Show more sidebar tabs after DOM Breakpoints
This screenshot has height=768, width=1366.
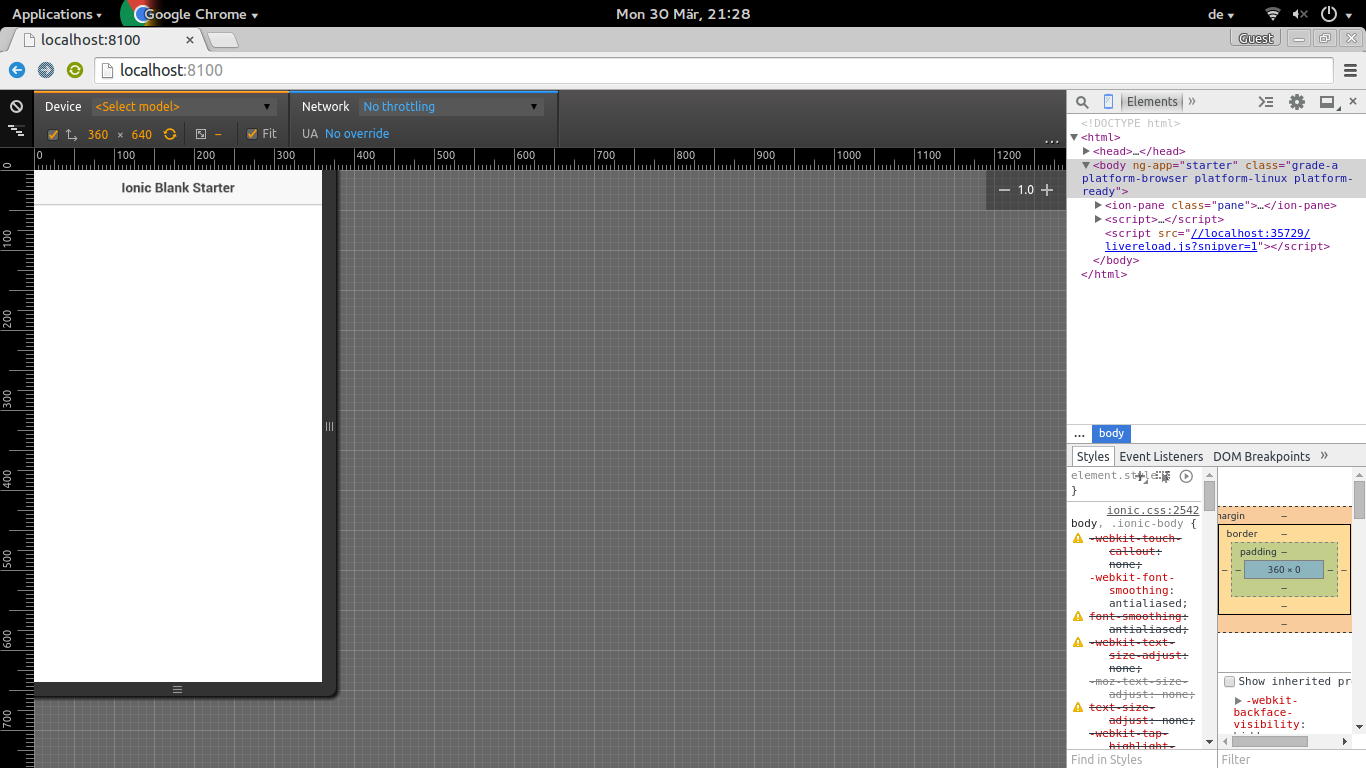[x=1324, y=456]
